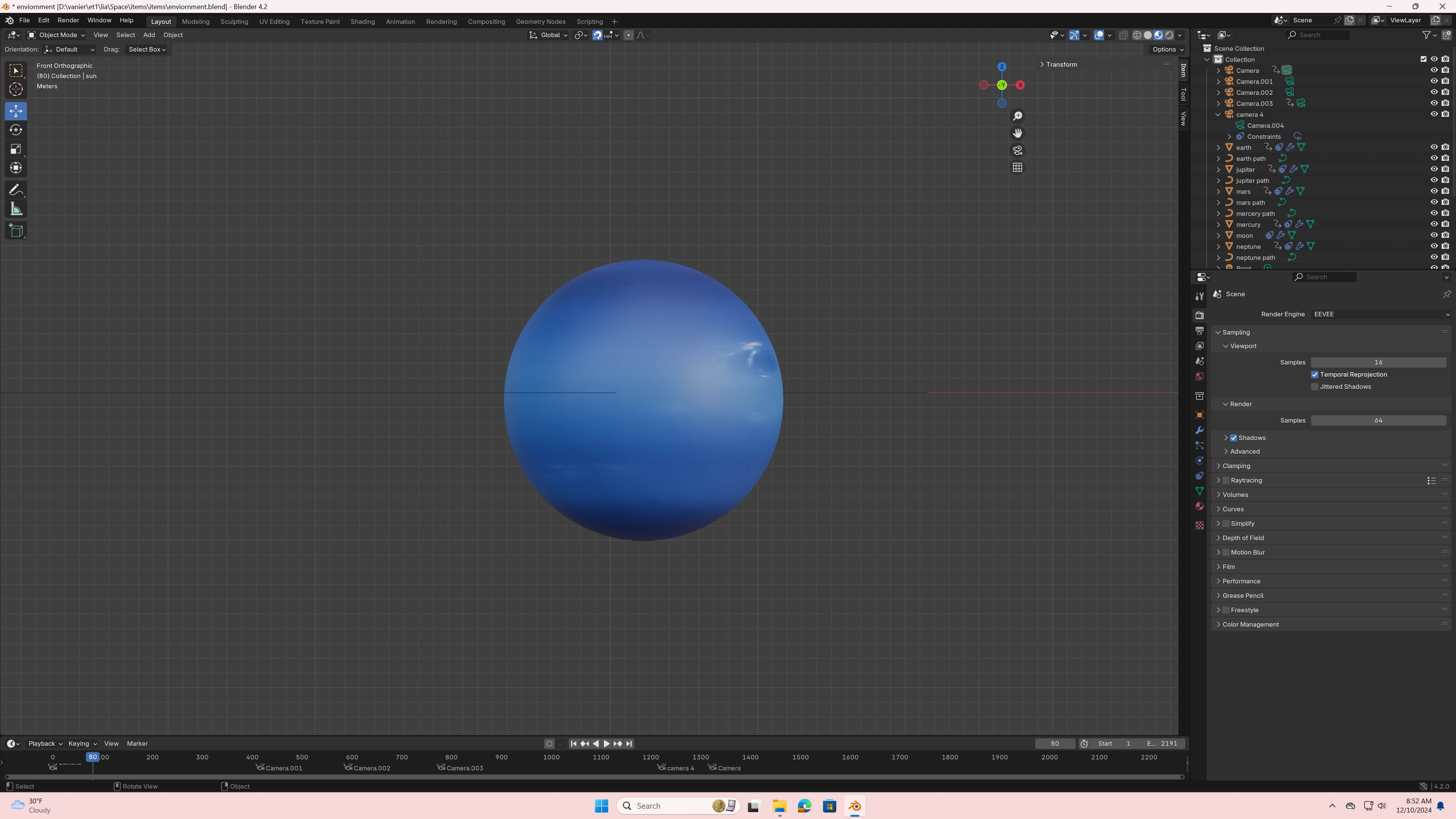This screenshot has height=819, width=1456.
Task: Toggle camera view in viewport
Action: (x=1018, y=150)
